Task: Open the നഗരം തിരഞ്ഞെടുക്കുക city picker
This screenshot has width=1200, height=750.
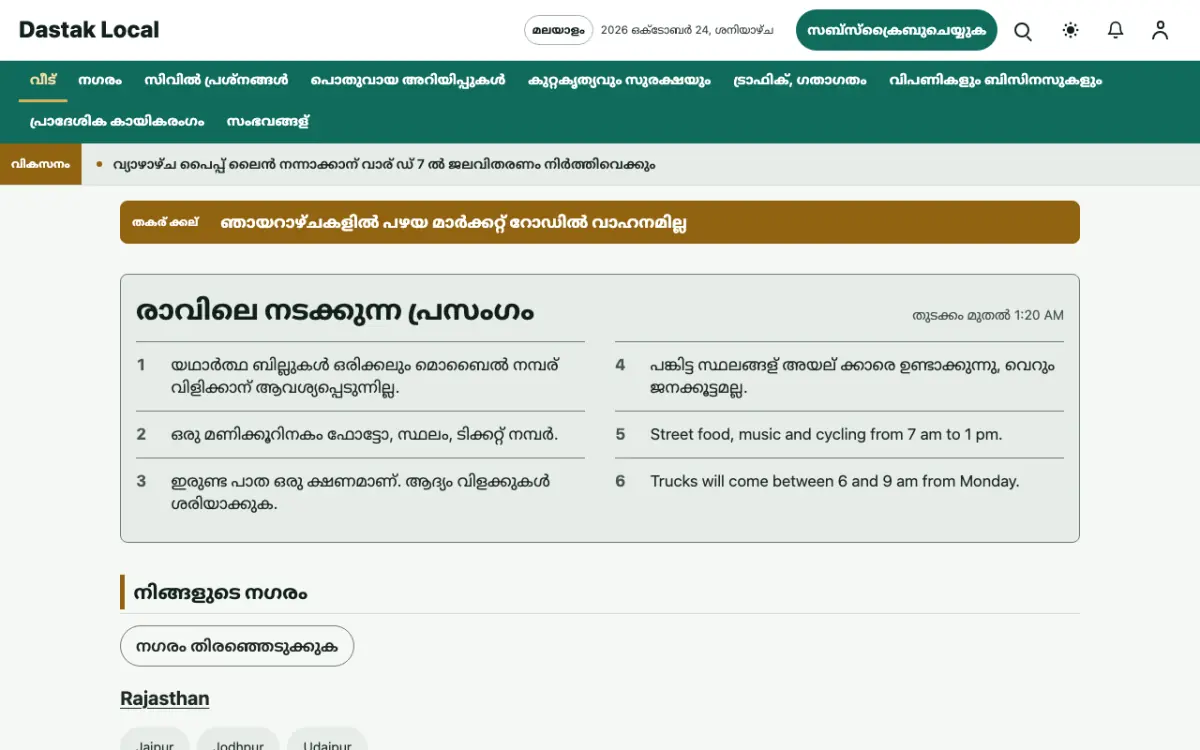Action: click(237, 646)
